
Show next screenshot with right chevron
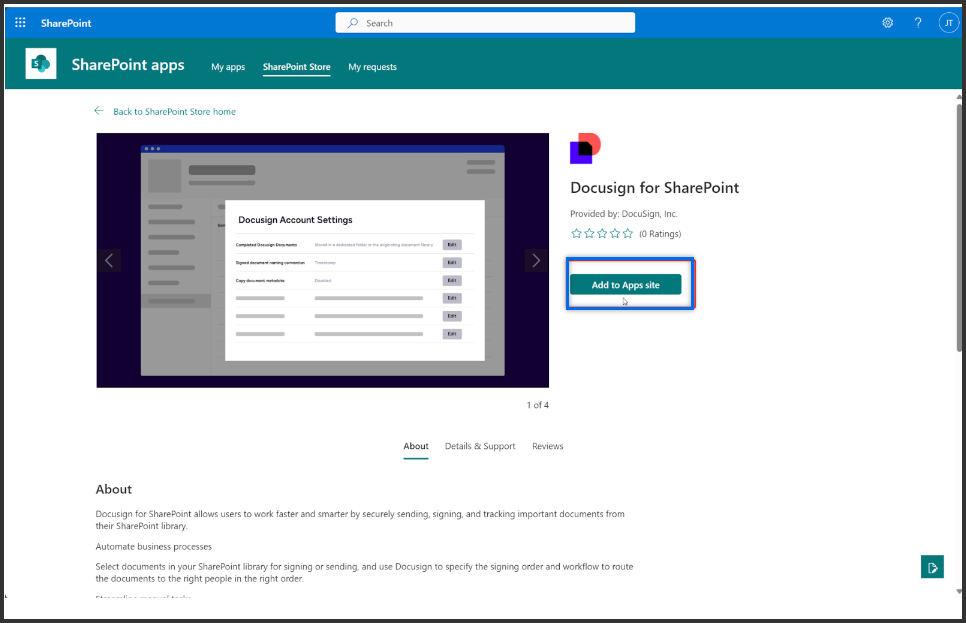(536, 261)
